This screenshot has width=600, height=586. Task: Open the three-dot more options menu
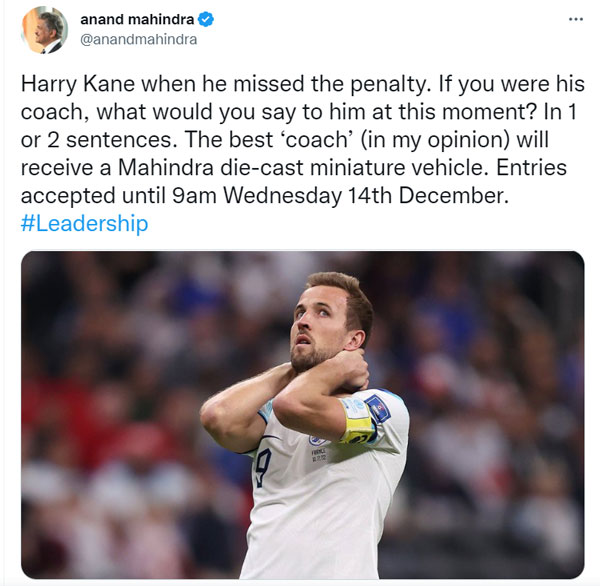point(576,19)
